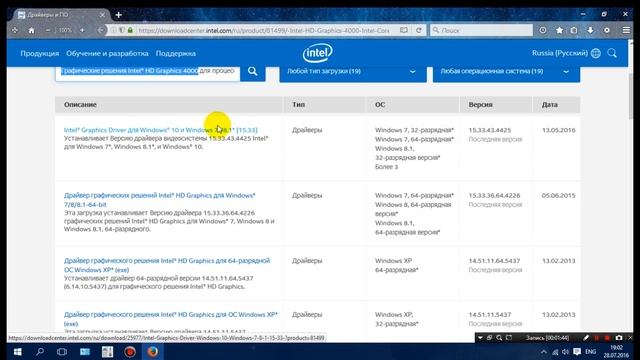Open the volume control in system tray
This screenshot has width=640, height=360.
565,352
